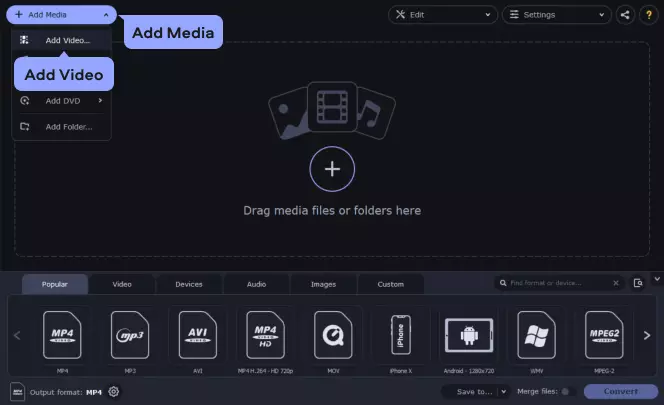Switch to the Devices tab
This screenshot has width=664, height=405.
[189, 284]
